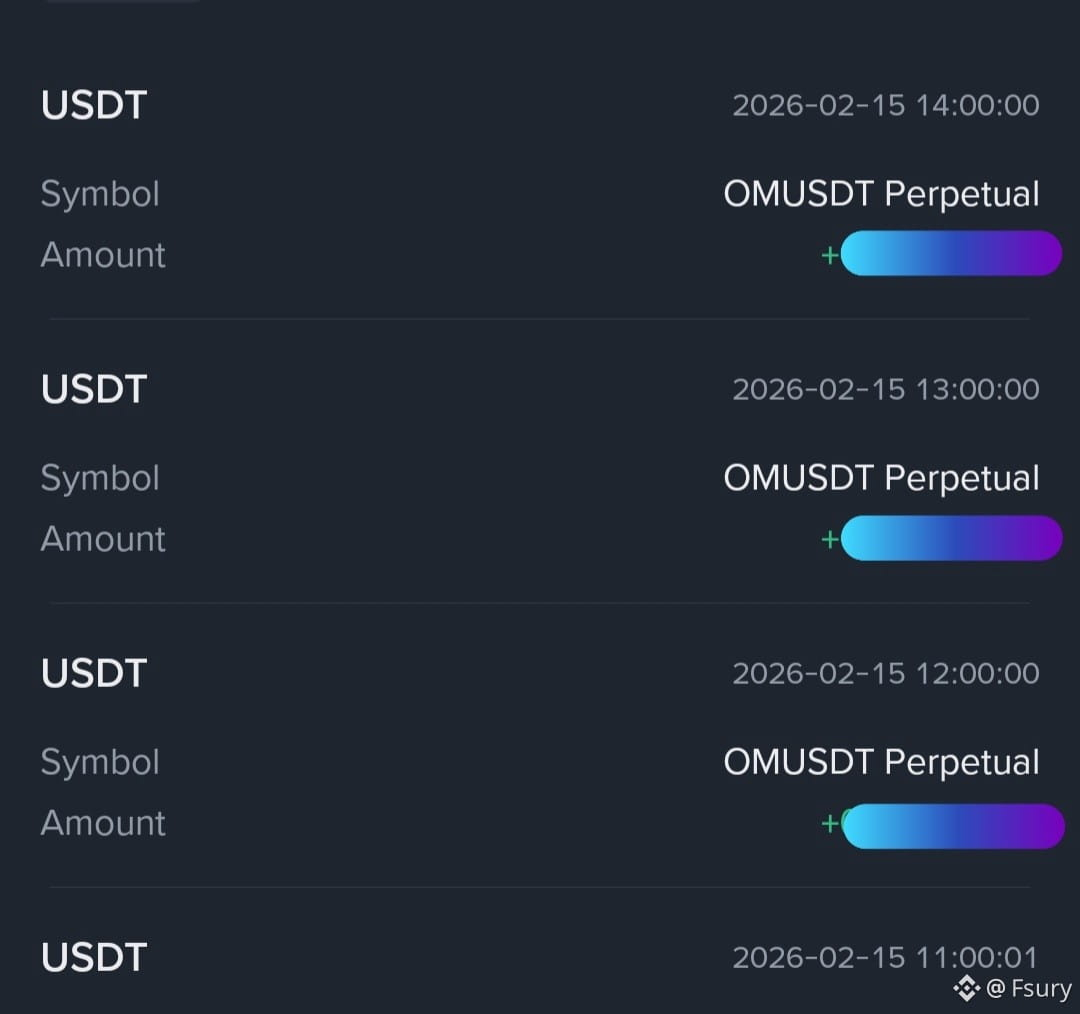The width and height of the screenshot is (1080, 1014).
Task: Click the Binance logo watermark icon
Action: pos(966,988)
